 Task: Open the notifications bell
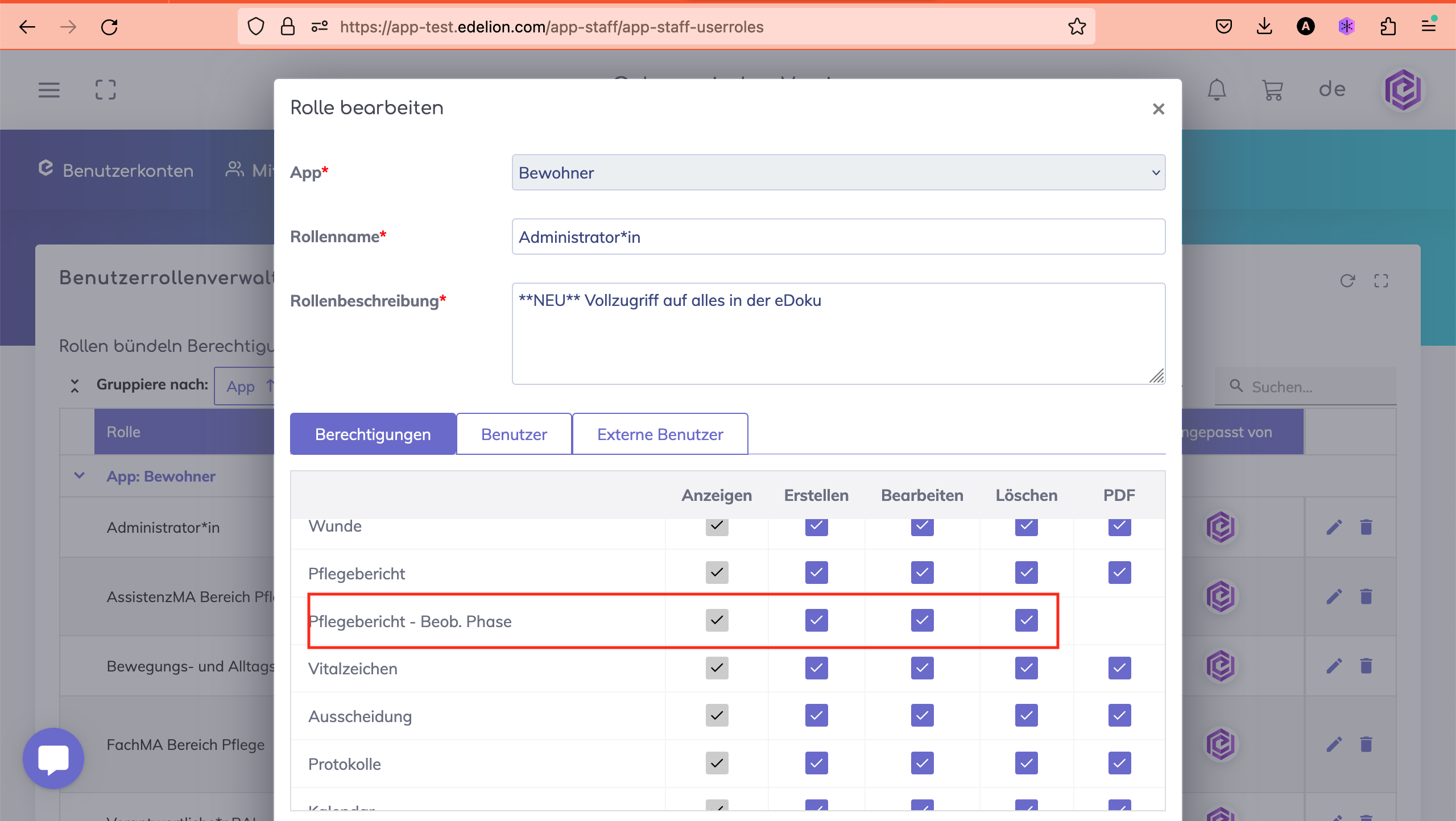pyautogui.click(x=1217, y=90)
